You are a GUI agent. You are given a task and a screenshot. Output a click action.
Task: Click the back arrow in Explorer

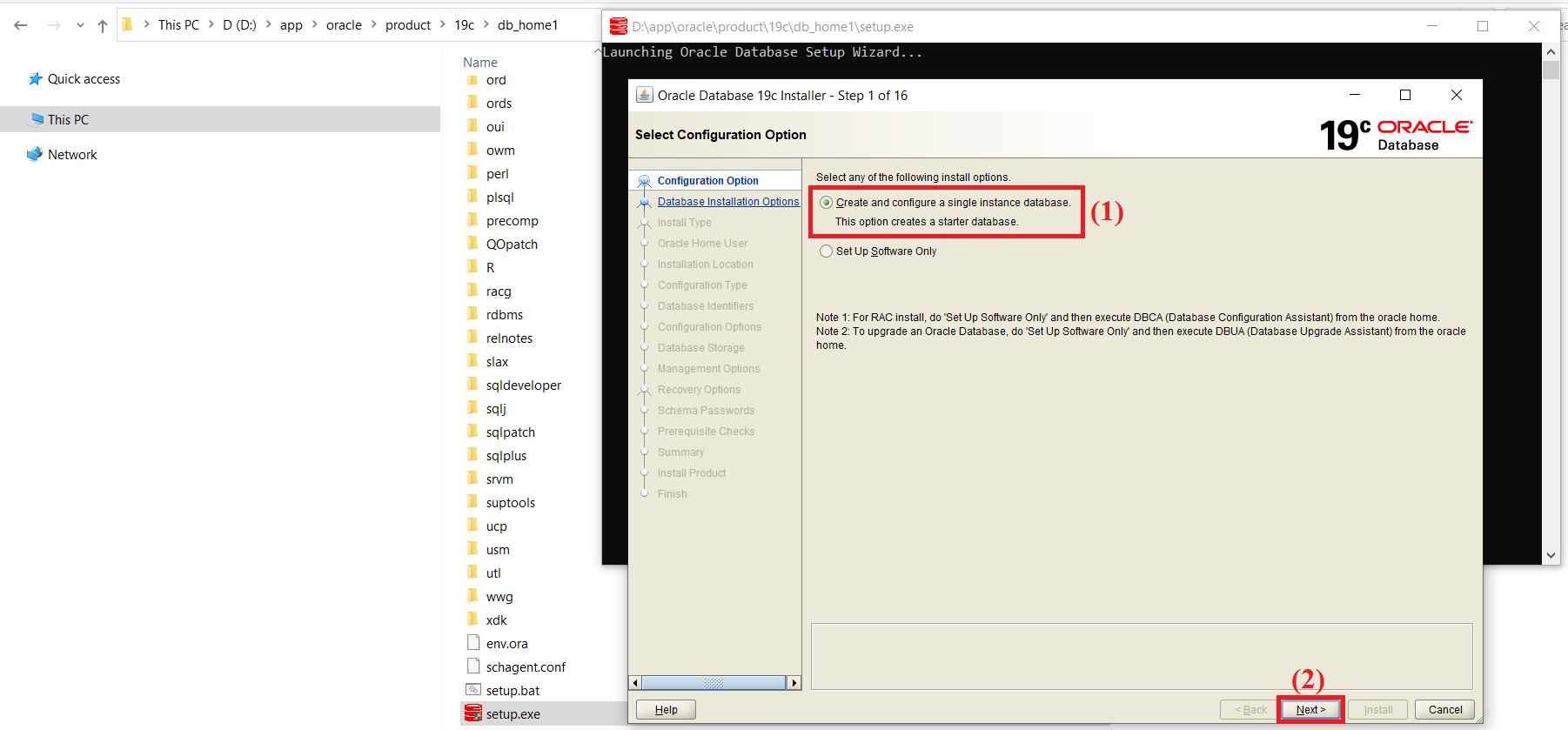(21, 25)
